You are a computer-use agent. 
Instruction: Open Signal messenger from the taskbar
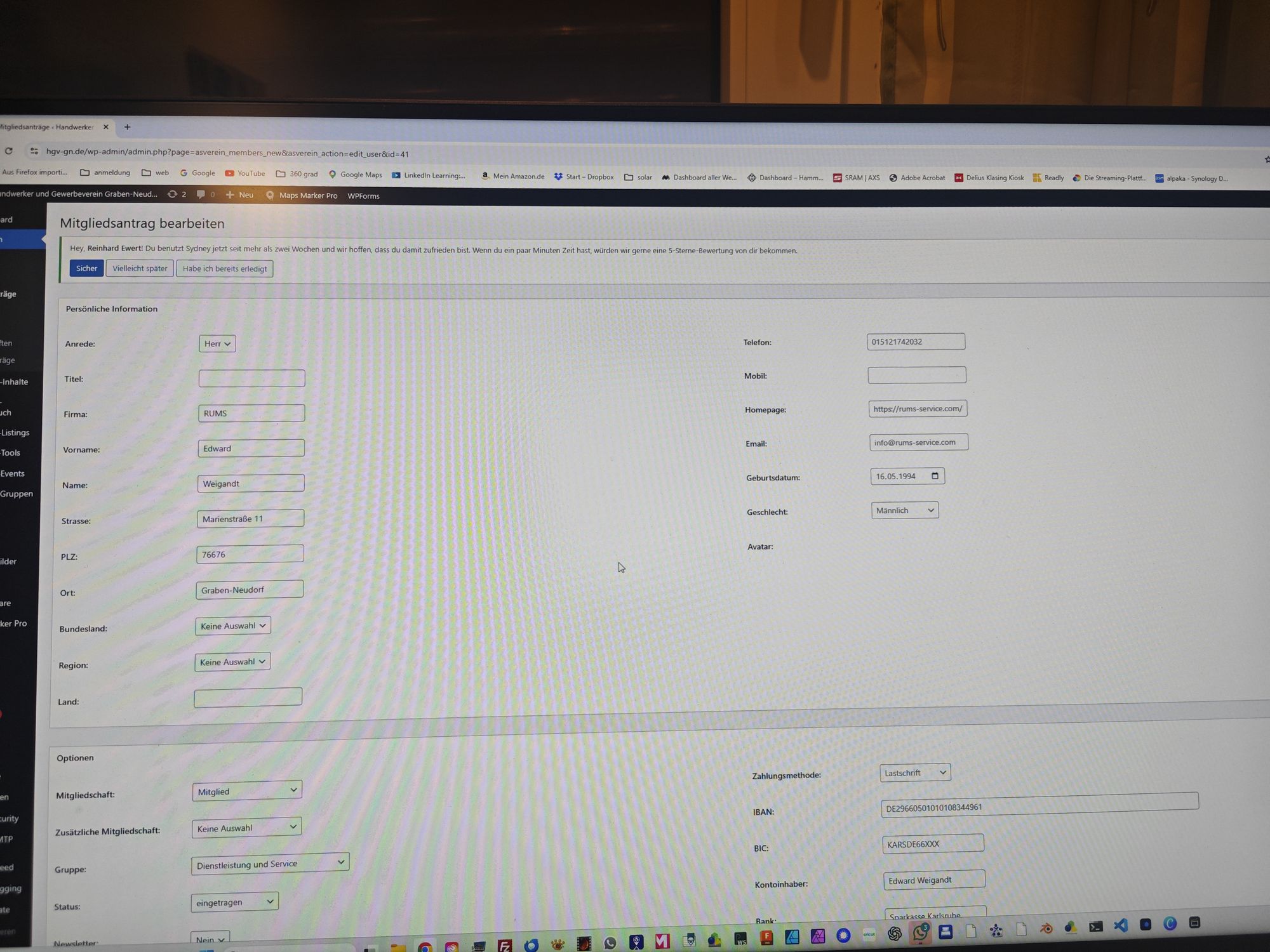843,935
